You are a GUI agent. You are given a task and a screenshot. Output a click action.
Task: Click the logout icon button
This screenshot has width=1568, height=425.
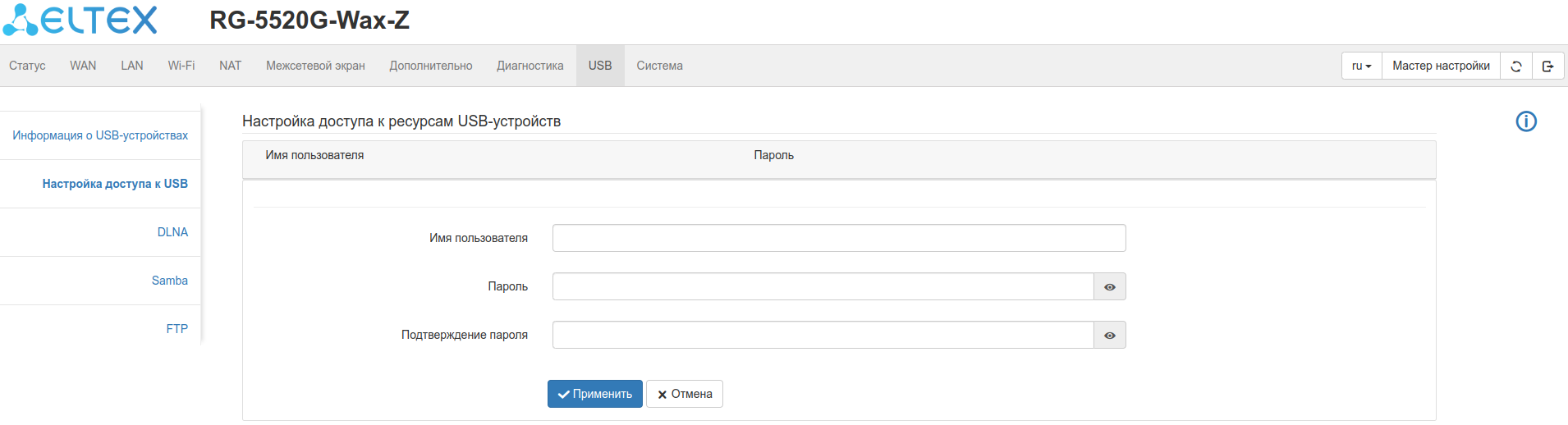click(1547, 66)
